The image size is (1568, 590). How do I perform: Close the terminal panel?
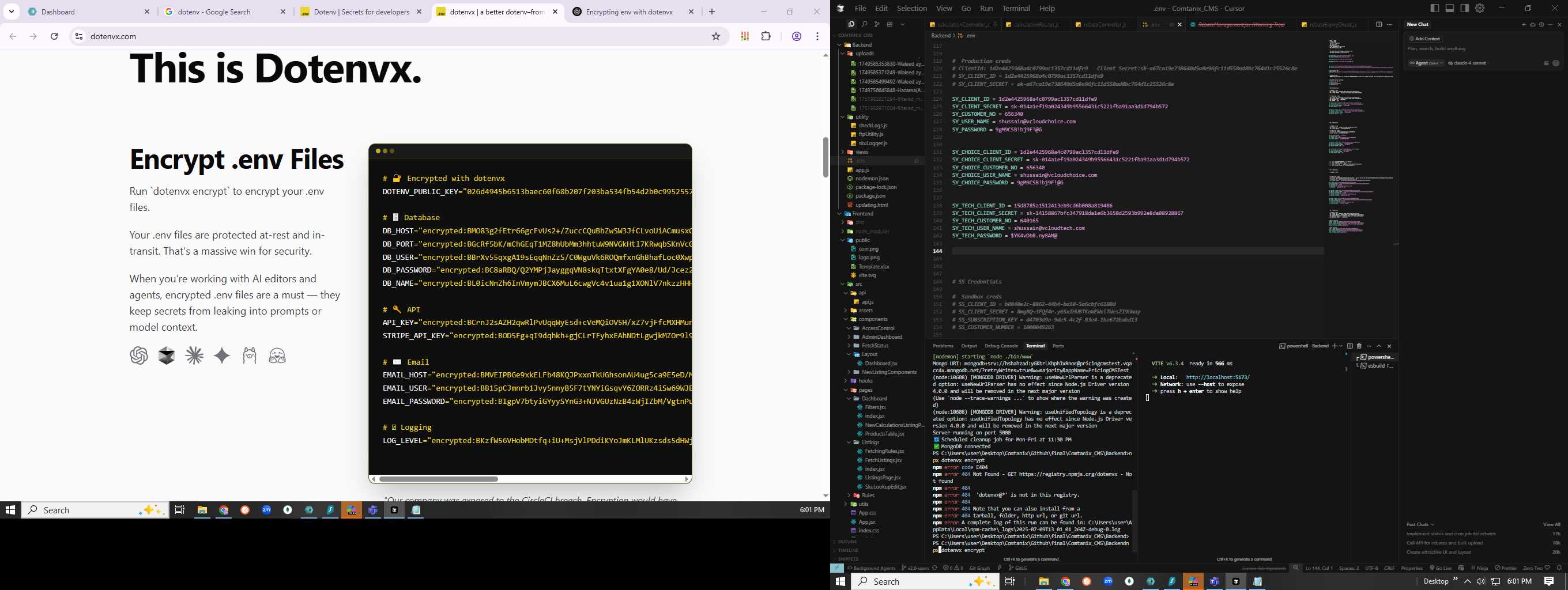(1390, 346)
